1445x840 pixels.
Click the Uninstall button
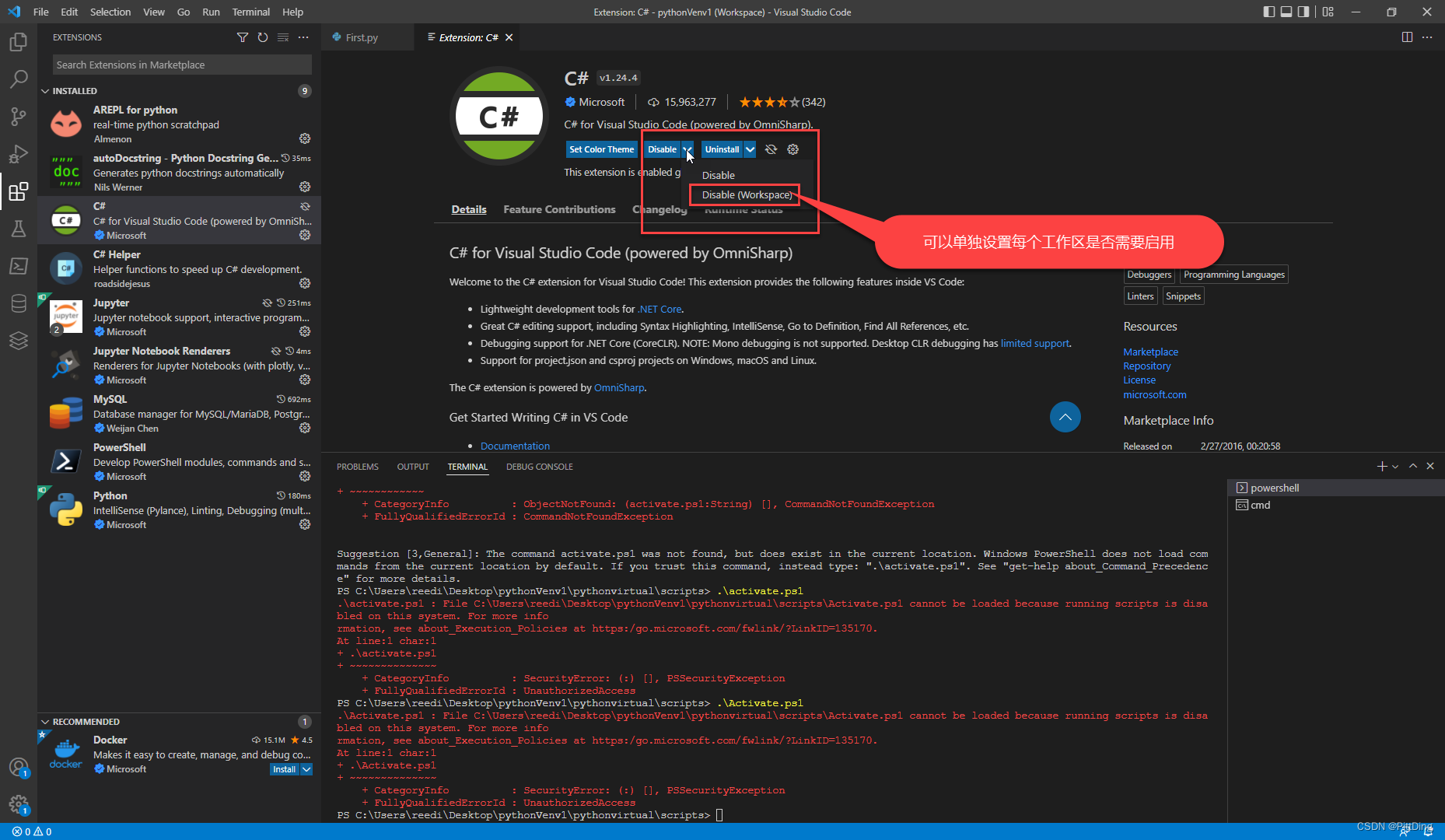(722, 149)
